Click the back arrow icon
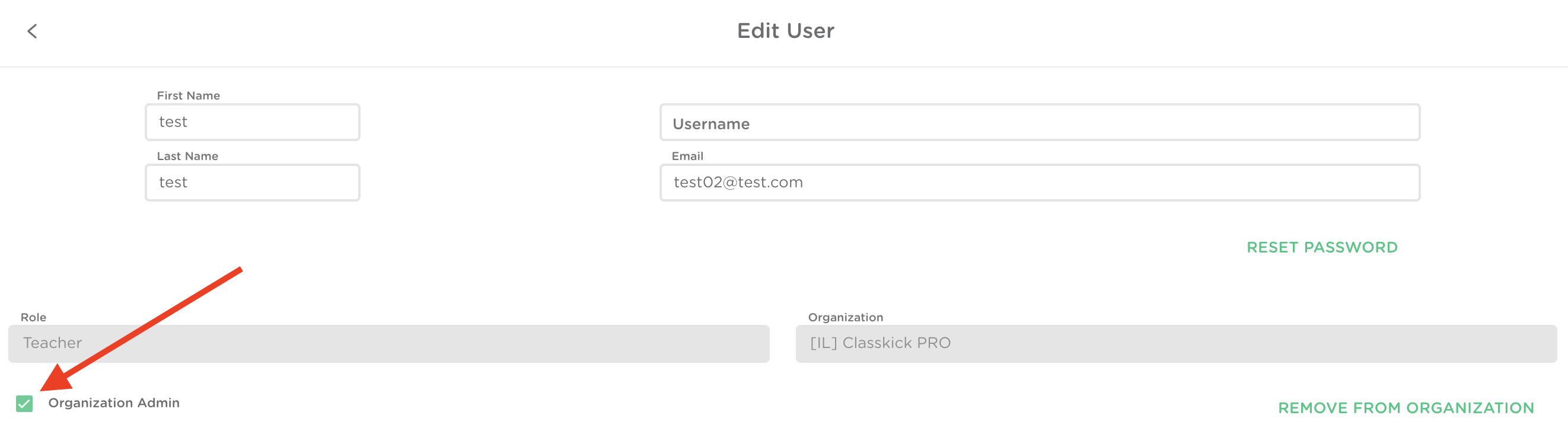The image size is (1568, 447). point(32,31)
